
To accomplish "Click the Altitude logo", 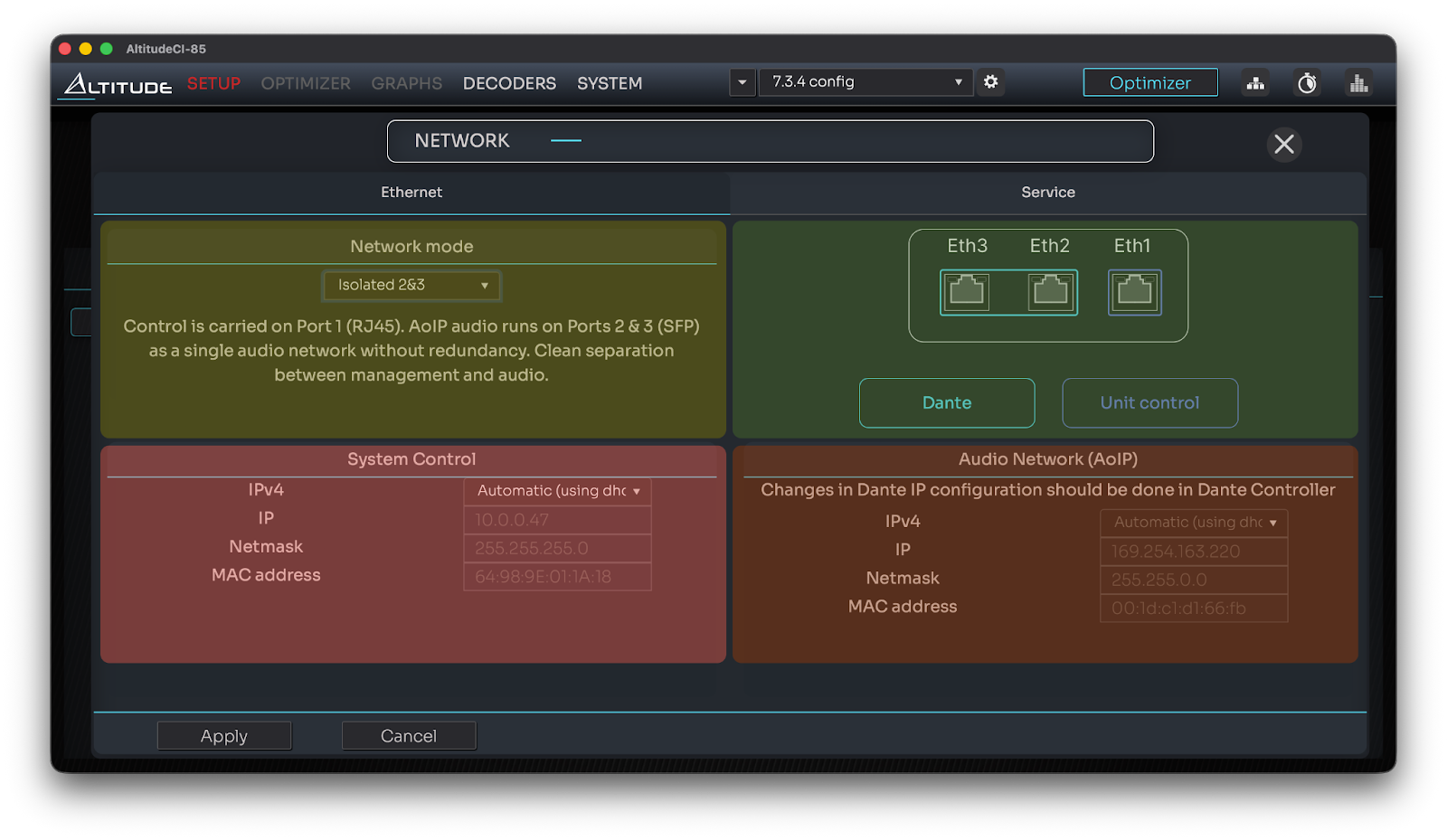I will point(118,84).
